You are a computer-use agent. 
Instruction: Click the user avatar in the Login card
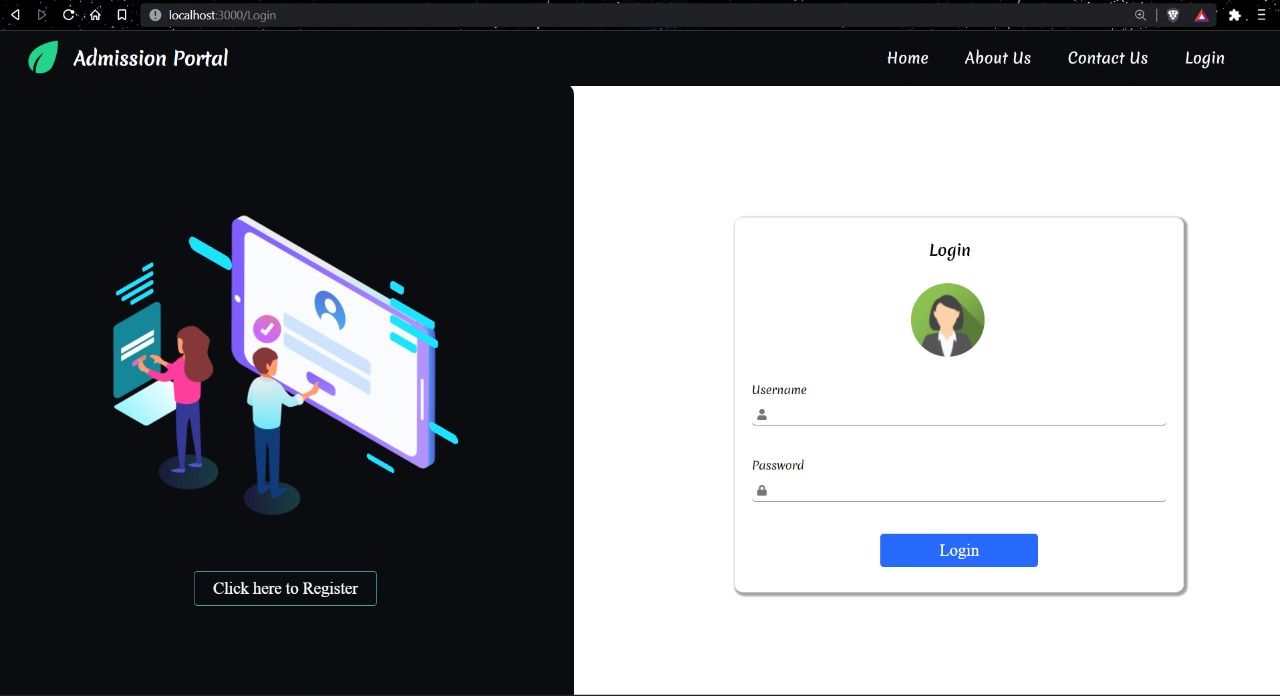coord(948,320)
